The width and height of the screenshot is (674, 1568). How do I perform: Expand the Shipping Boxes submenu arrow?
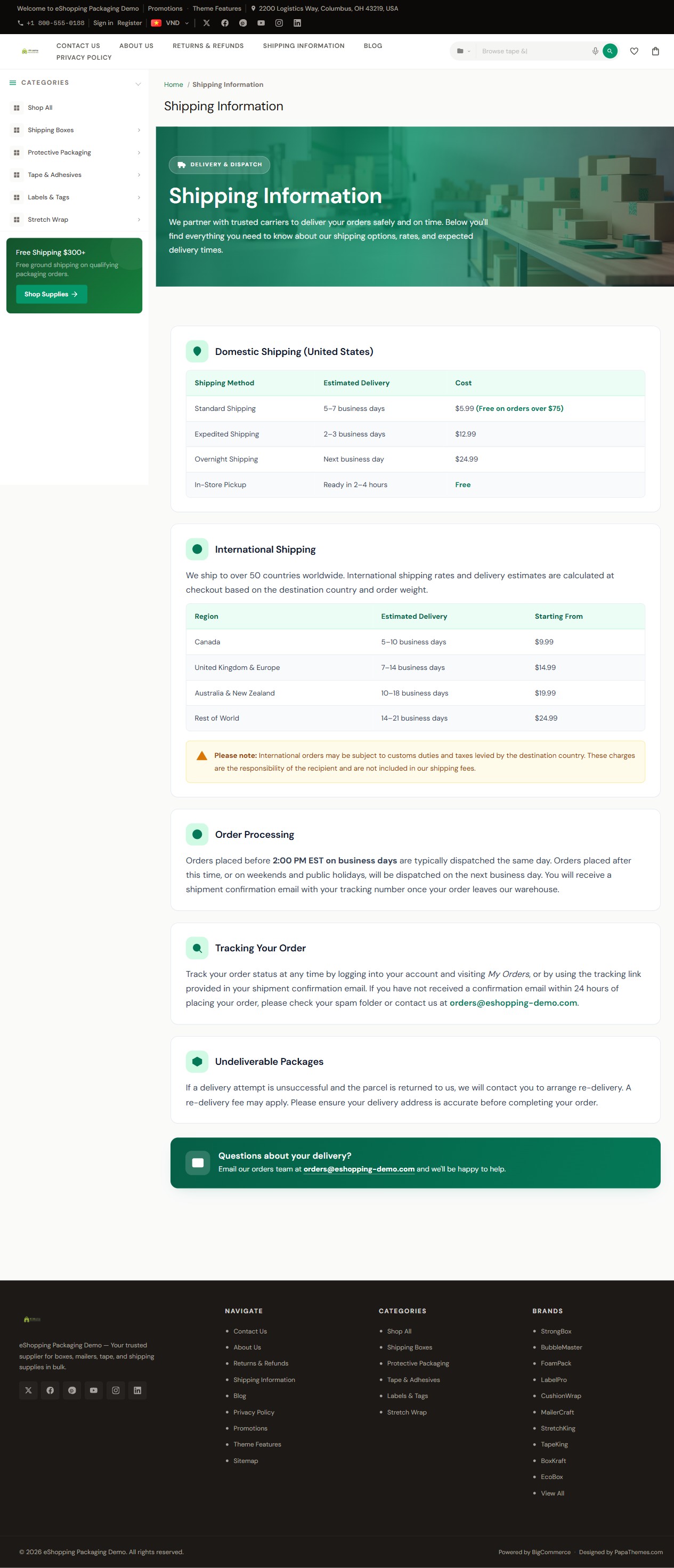139,130
